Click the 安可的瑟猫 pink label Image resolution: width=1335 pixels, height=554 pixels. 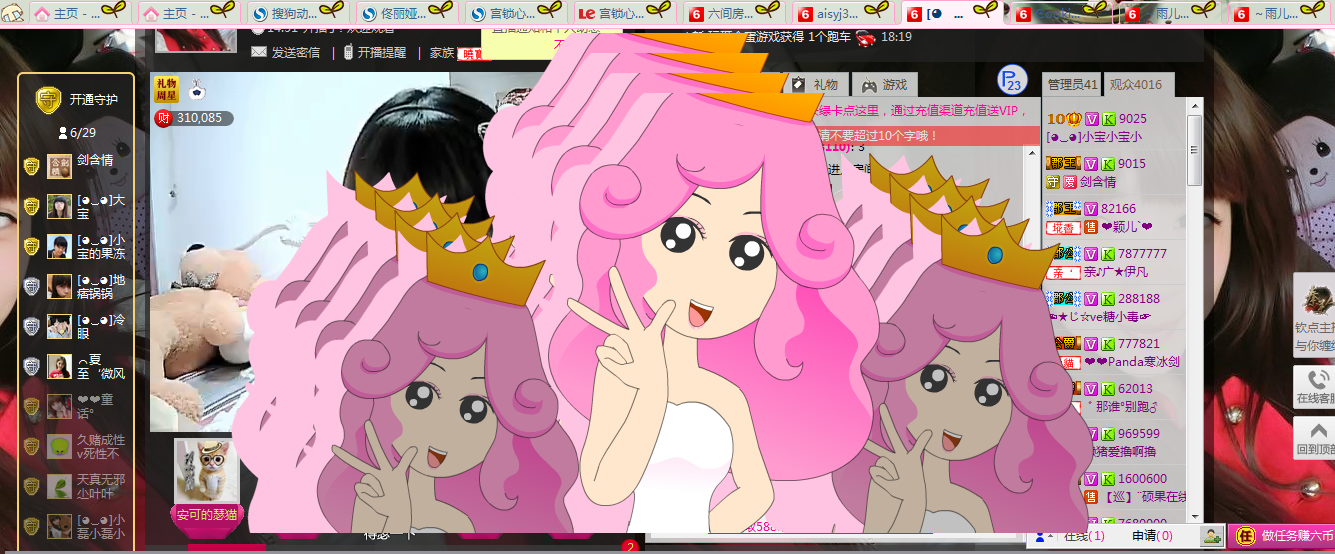coord(207,515)
